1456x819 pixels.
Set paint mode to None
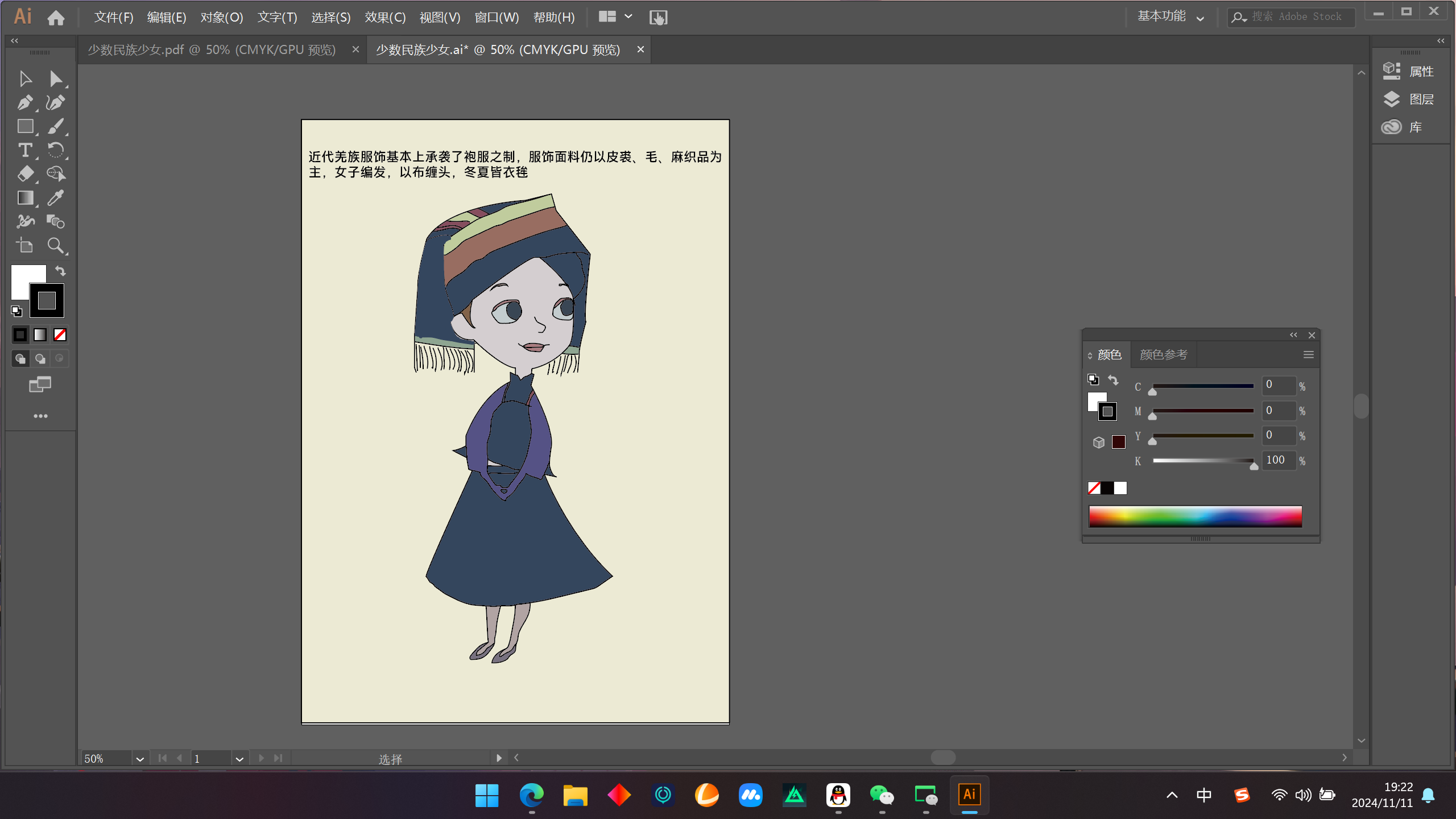(60, 335)
